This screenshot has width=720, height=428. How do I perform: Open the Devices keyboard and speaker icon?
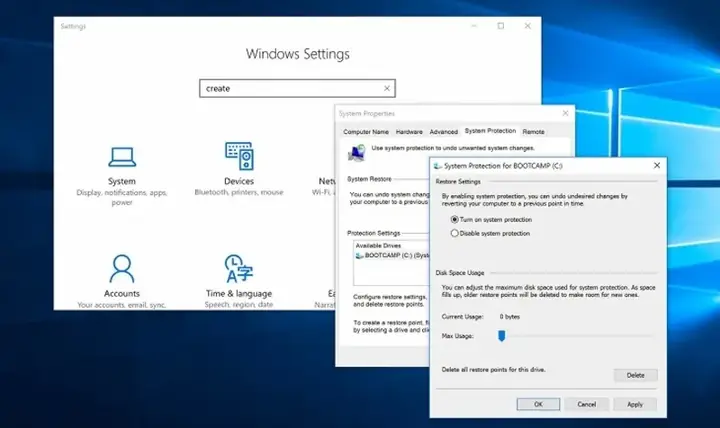(239, 156)
